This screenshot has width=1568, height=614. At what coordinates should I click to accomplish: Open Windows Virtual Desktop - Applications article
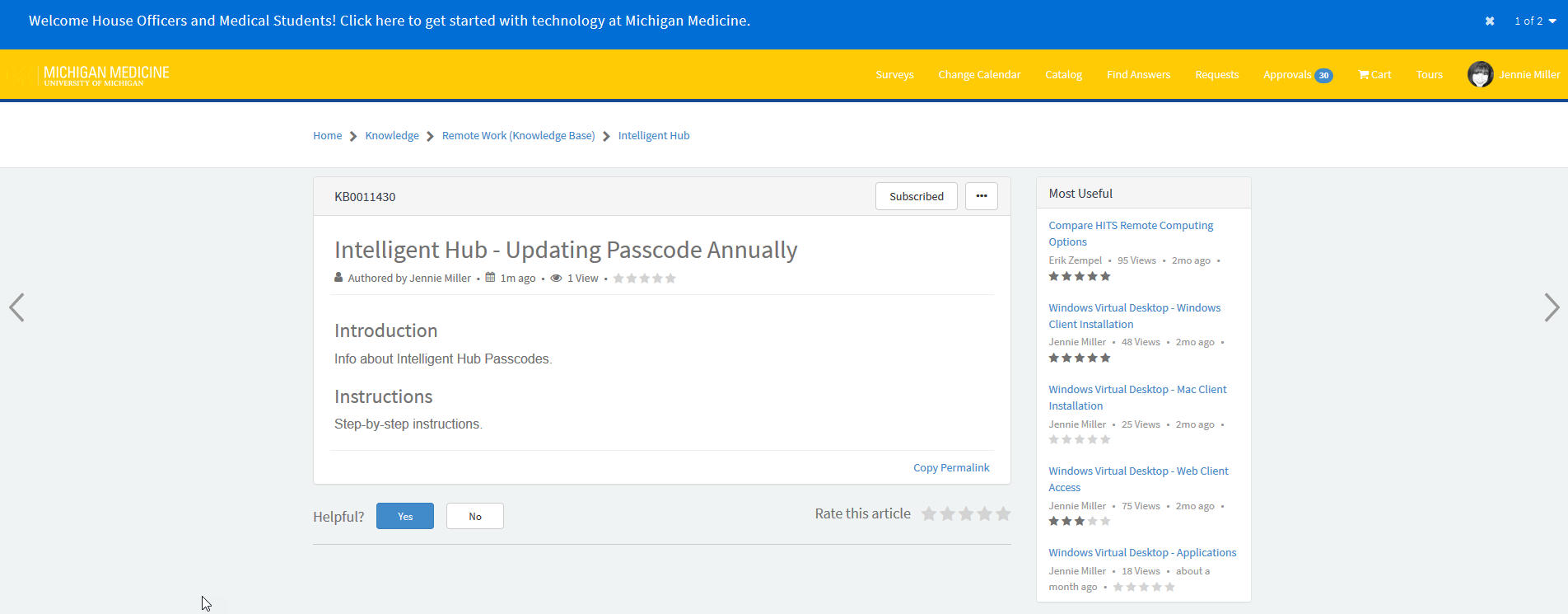[1142, 553]
